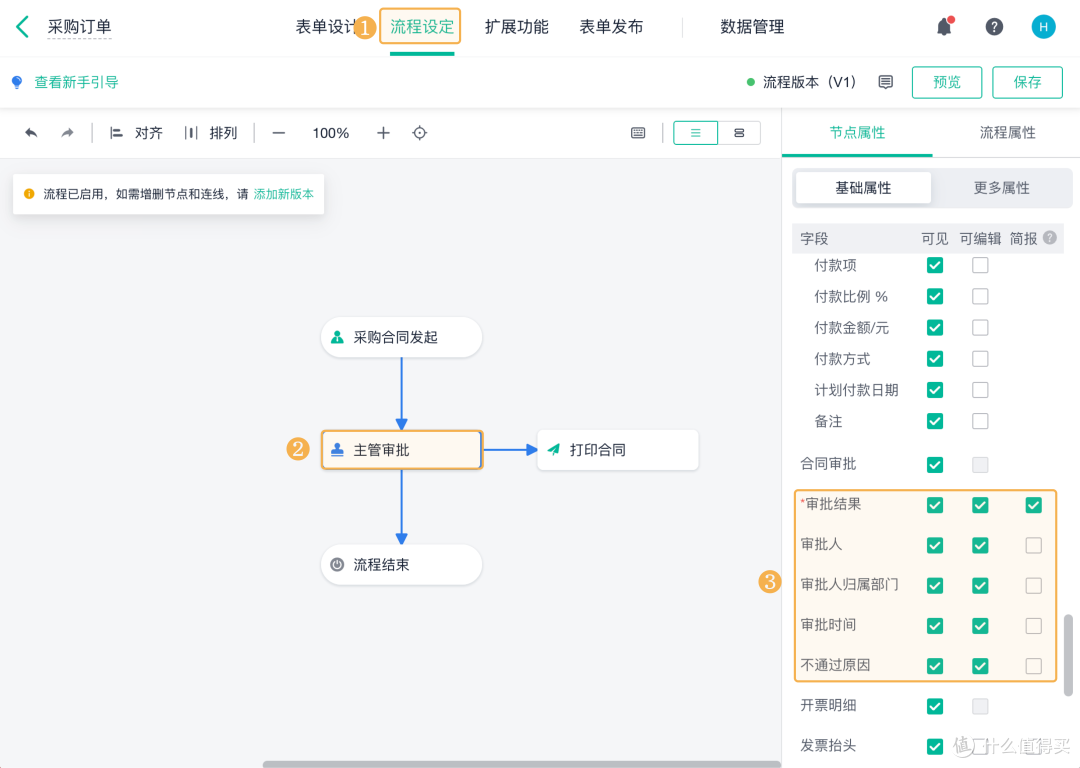Uncheck 可编辑 for 不通过原因

[x=980, y=666]
